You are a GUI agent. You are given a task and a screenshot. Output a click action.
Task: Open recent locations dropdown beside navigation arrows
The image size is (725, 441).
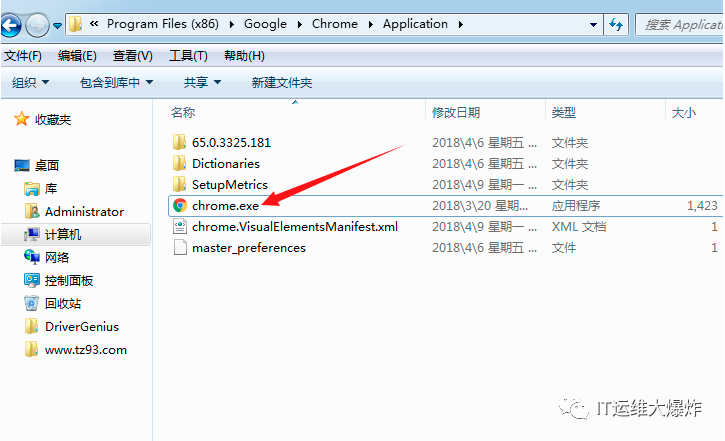click(x=57, y=25)
